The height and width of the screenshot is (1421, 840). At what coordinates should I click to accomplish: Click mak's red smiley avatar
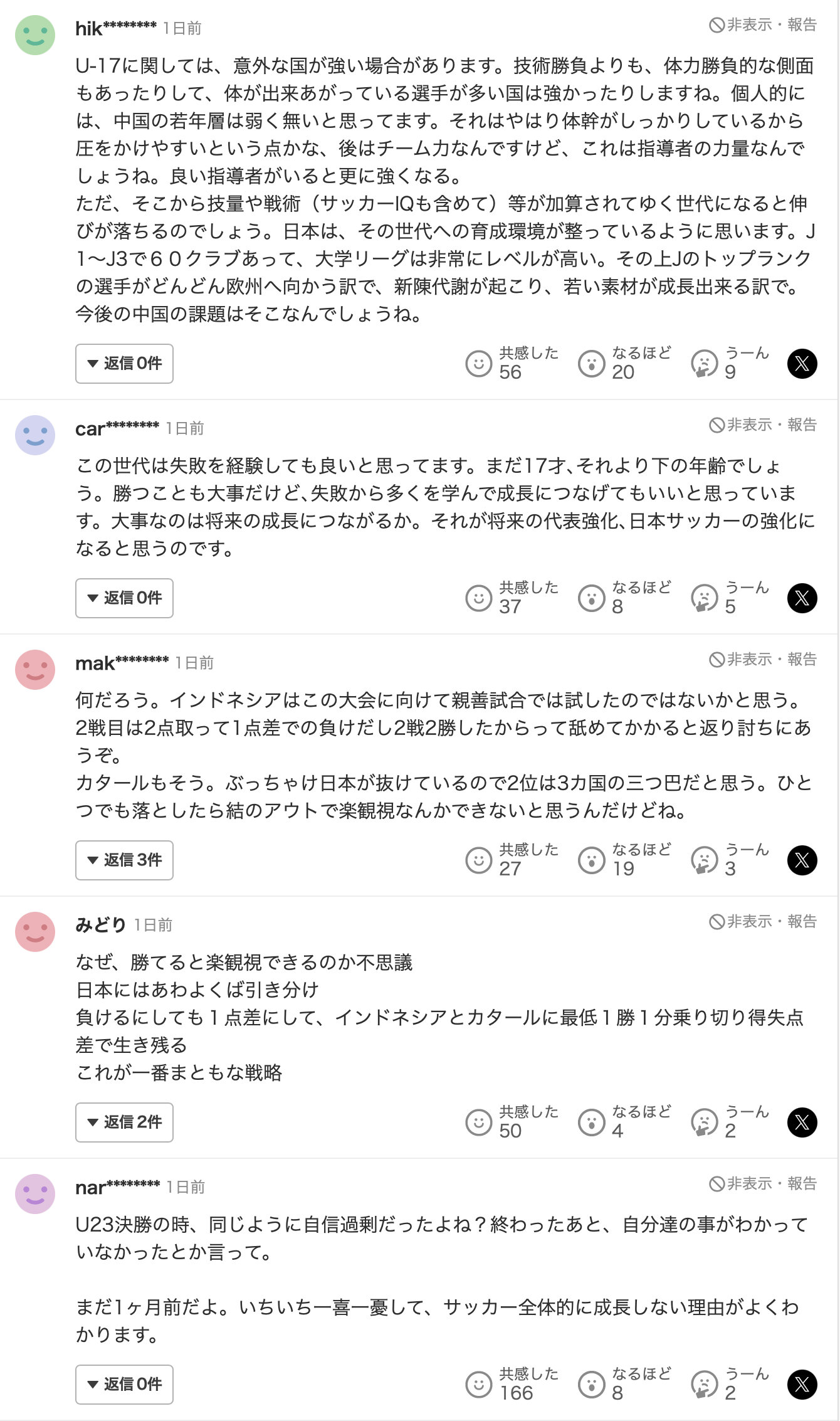(x=35, y=670)
